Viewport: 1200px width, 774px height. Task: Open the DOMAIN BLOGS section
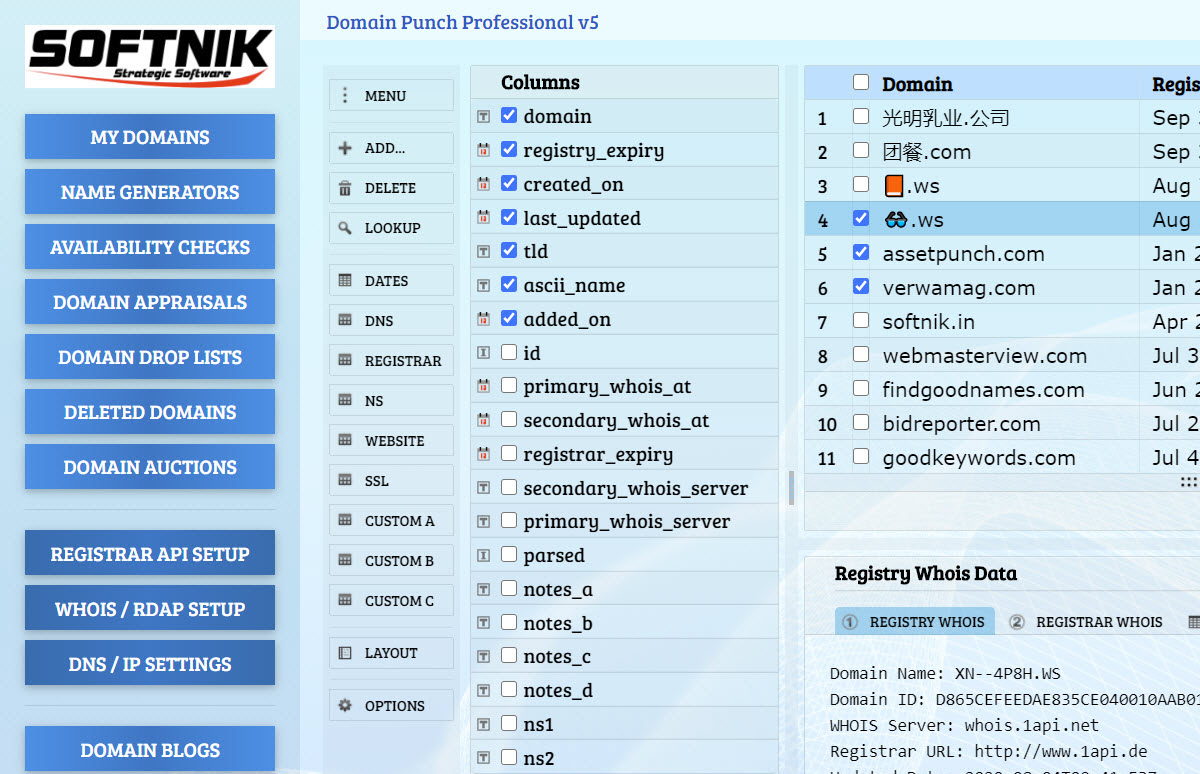click(x=150, y=750)
